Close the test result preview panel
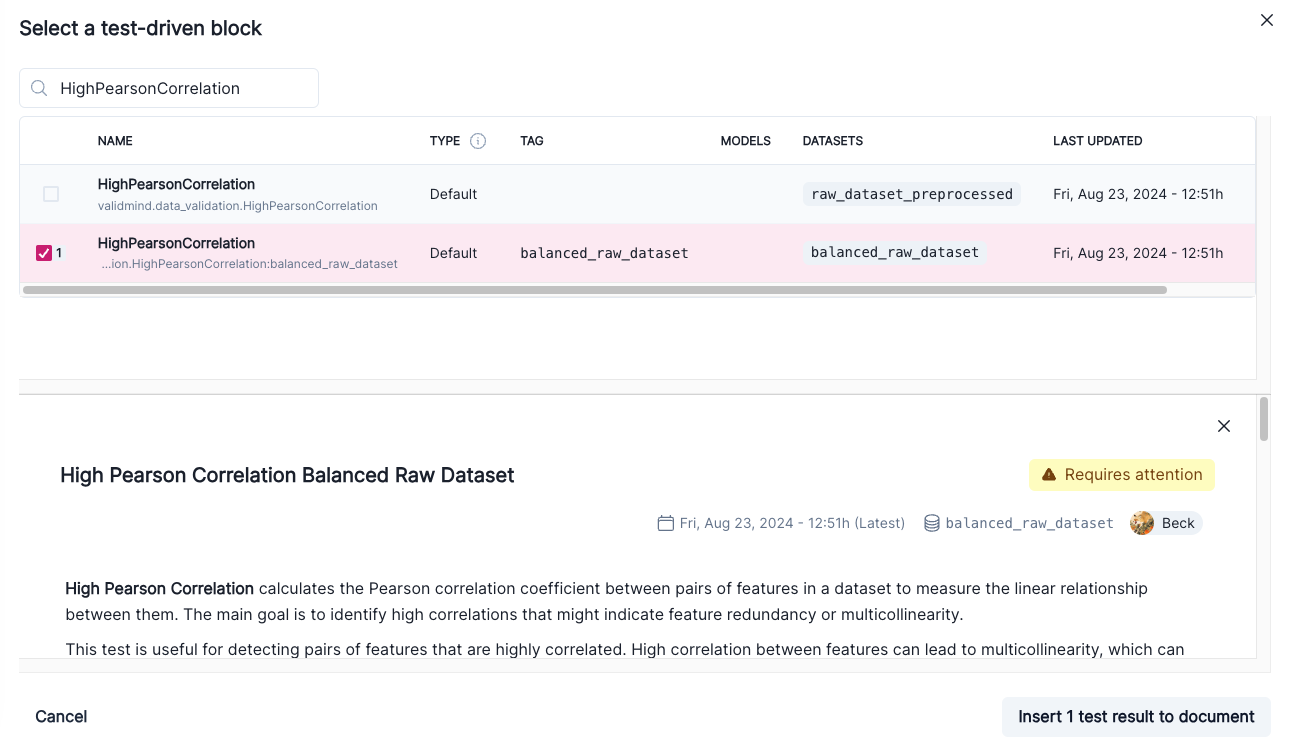This screenshot has width=1289, height=744. (1224, 425)
